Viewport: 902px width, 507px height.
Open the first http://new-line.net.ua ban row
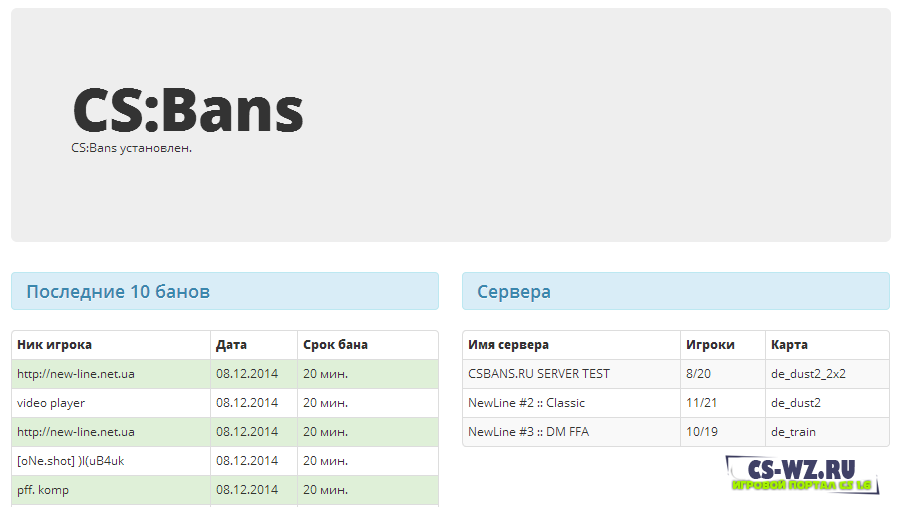[225, 374]
